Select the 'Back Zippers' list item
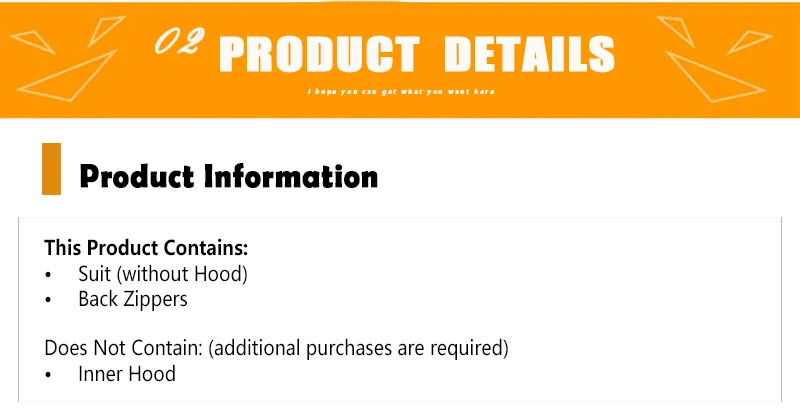The height and width of the screenshot is (416, 800). pyautogui.click(x=133, y=299)
